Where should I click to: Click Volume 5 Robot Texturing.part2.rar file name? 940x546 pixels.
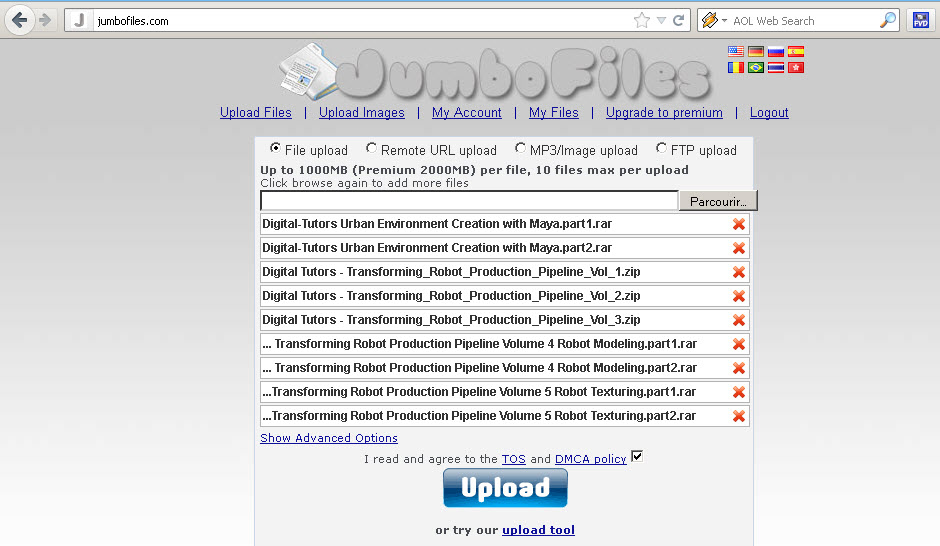click(479, 416)
